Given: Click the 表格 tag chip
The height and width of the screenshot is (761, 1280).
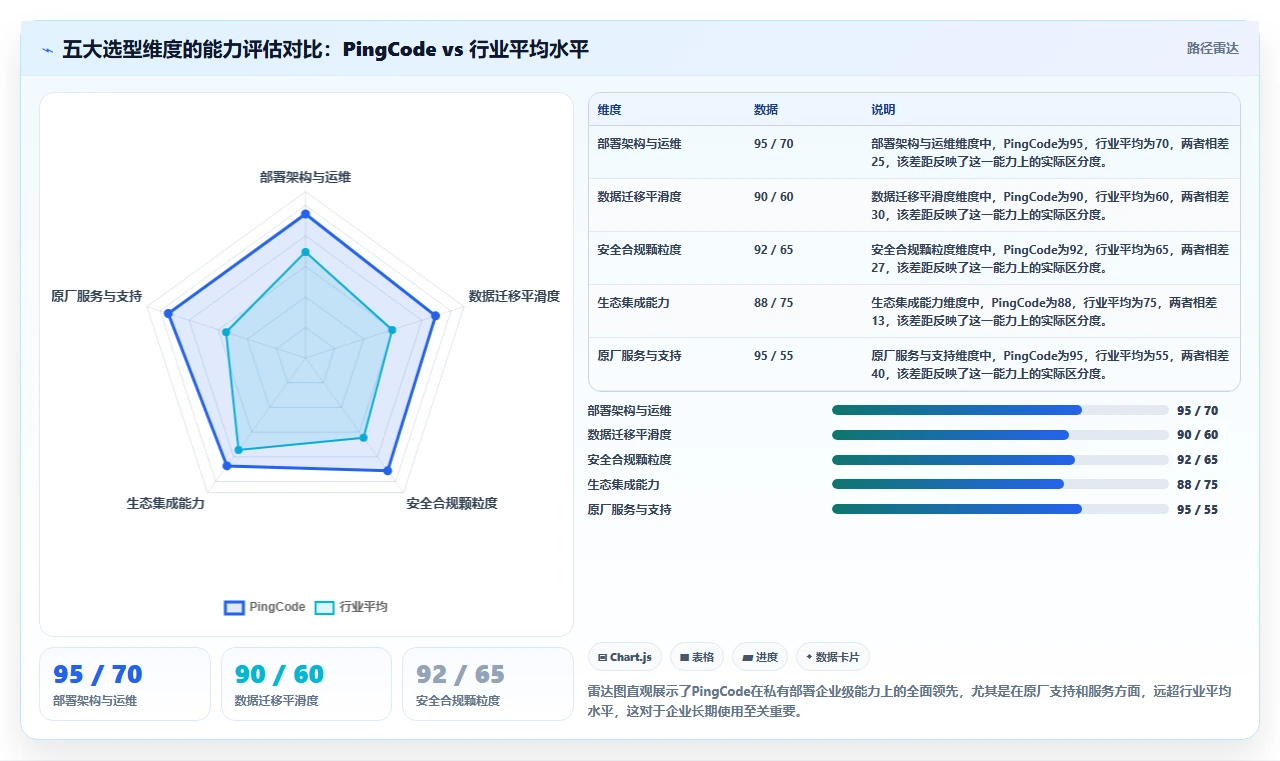Looking at the screenshot, I should (697, 657).
